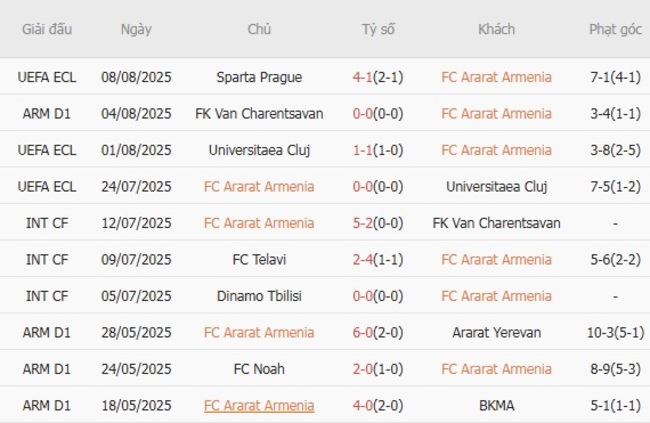This screenshot has height=423, width=650.
Task: Click the BKMA away team
Action: coord(496,406)
